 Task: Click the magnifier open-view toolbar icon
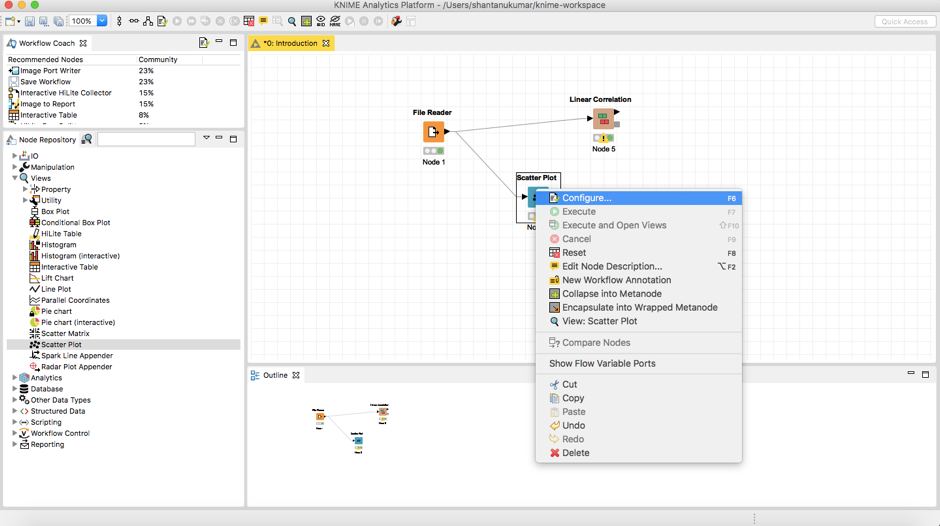tap(292, 22)
